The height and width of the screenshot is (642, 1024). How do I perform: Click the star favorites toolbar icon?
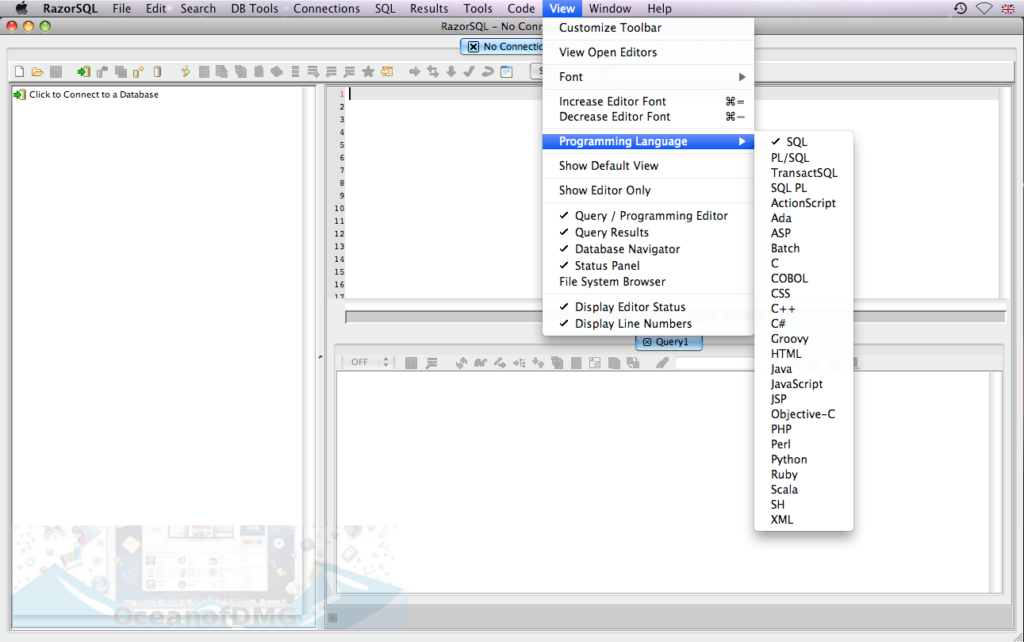click(x=368, y=72)
